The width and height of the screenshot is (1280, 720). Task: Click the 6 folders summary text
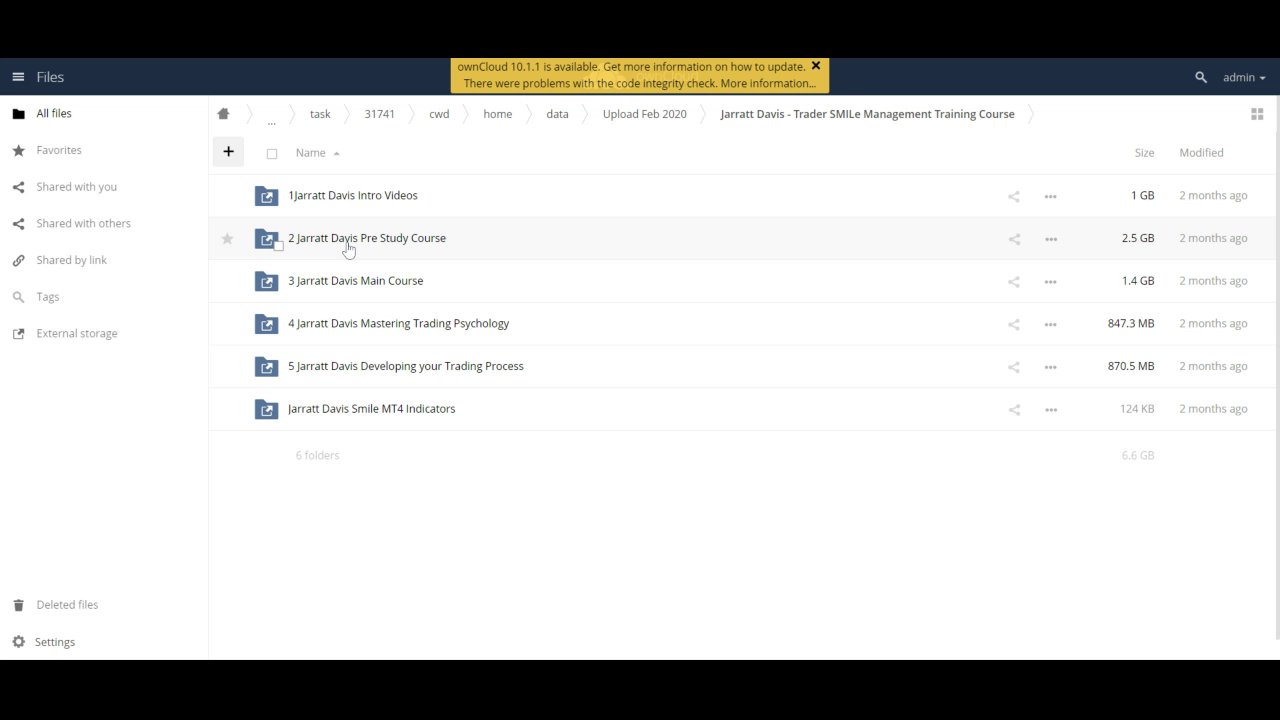[x=317, y=456]
